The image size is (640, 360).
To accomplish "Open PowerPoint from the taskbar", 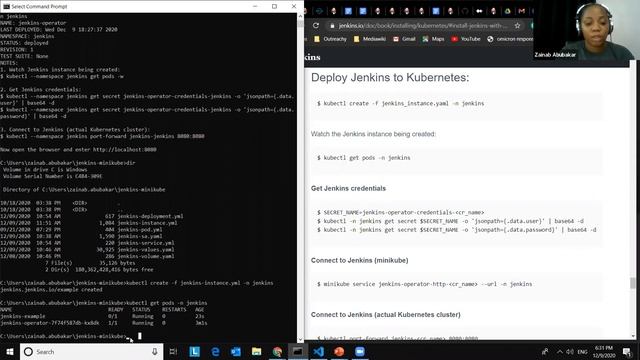I will [x=339, y=351].
